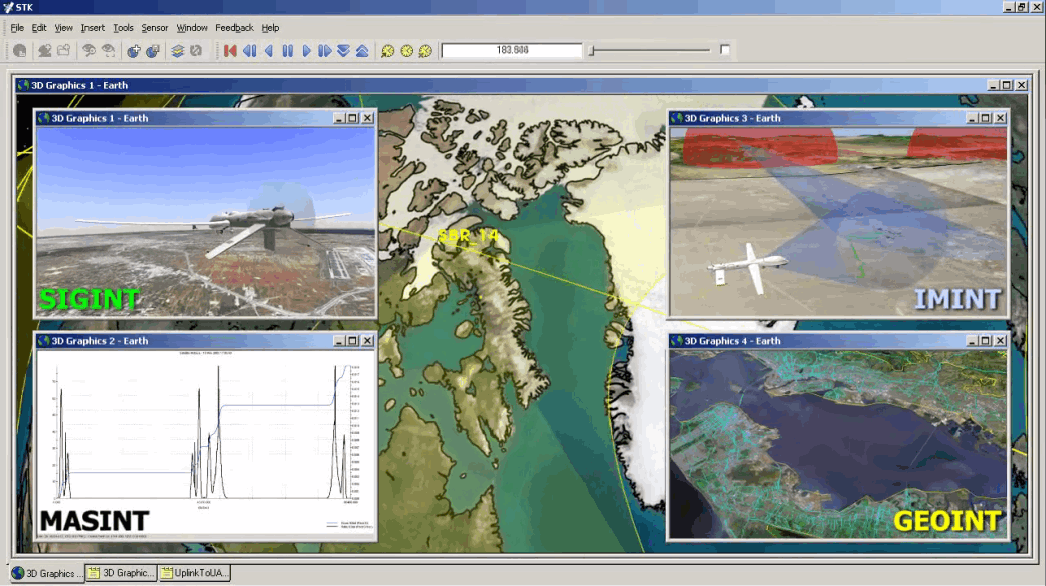Image resolution: width=1046 pixels, height=586 pixels.
Task: Open the View menu
Action: [63, 28]
